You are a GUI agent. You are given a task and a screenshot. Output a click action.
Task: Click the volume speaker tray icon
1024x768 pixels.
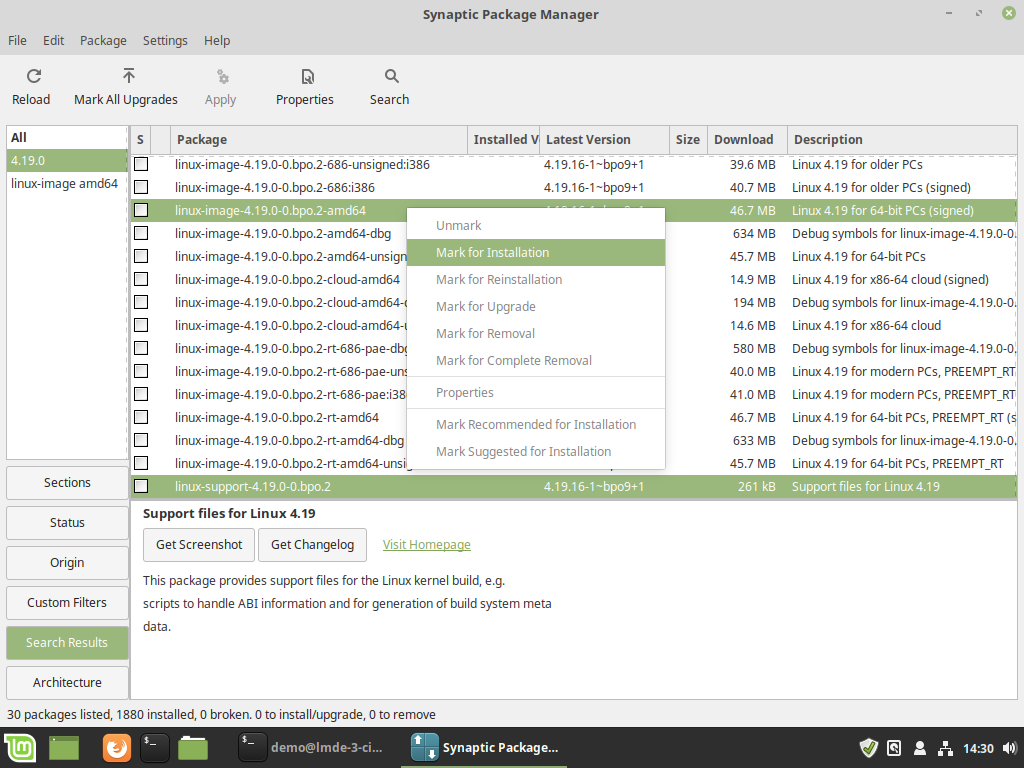coord(1010,748)
